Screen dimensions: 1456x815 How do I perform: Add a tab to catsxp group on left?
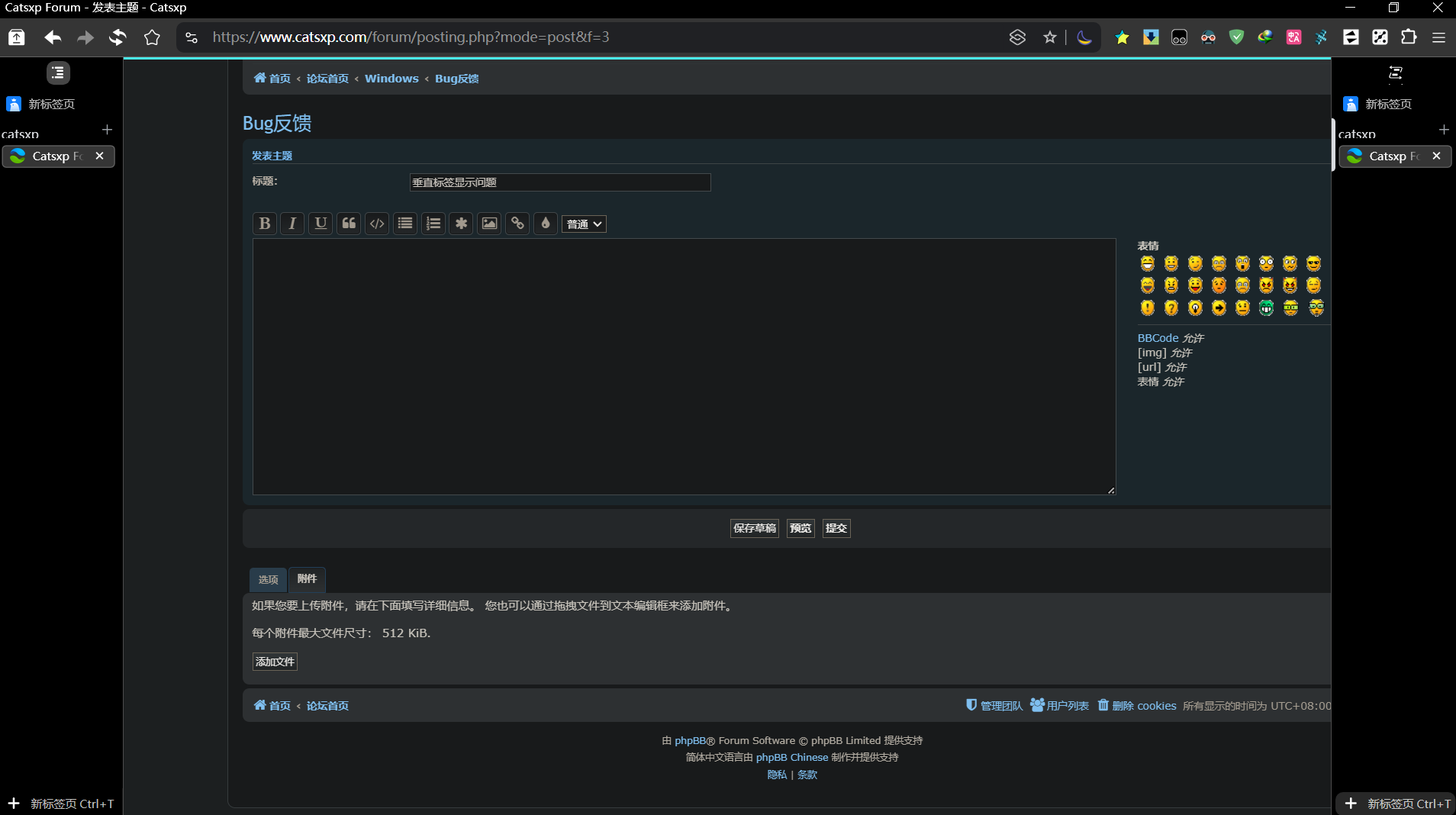point(107,130)
